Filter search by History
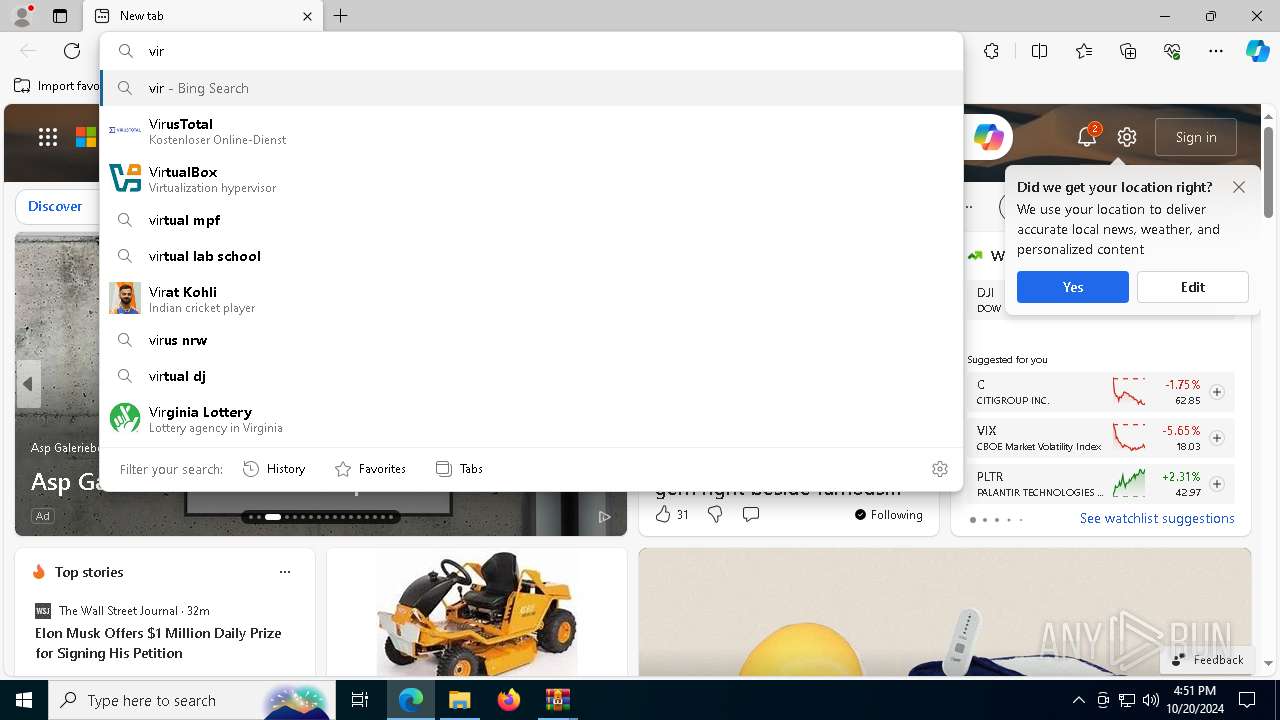 (x=274, y=469)
